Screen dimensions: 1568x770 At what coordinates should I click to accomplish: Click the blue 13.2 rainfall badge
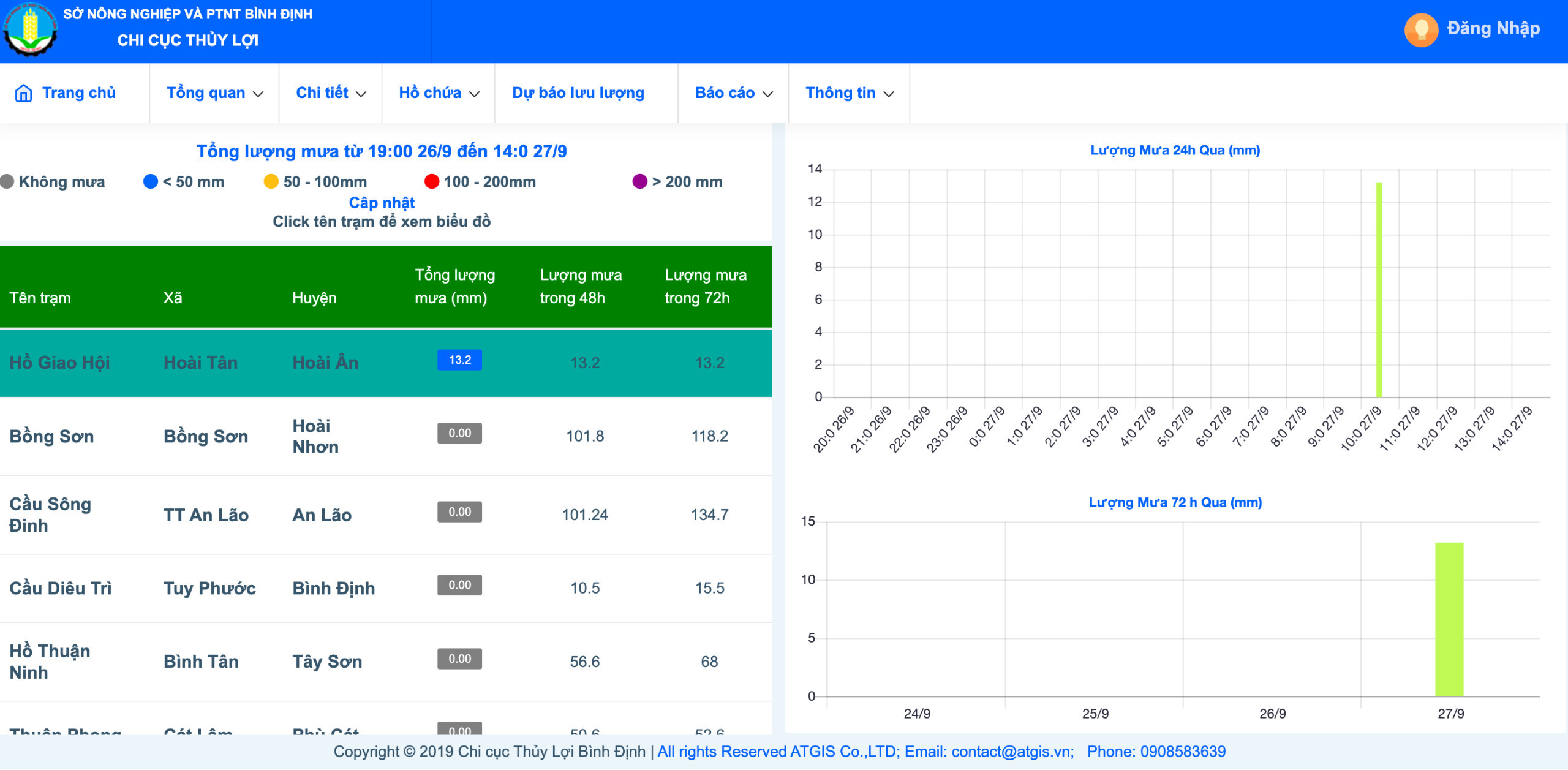click(x=459, y=360)
